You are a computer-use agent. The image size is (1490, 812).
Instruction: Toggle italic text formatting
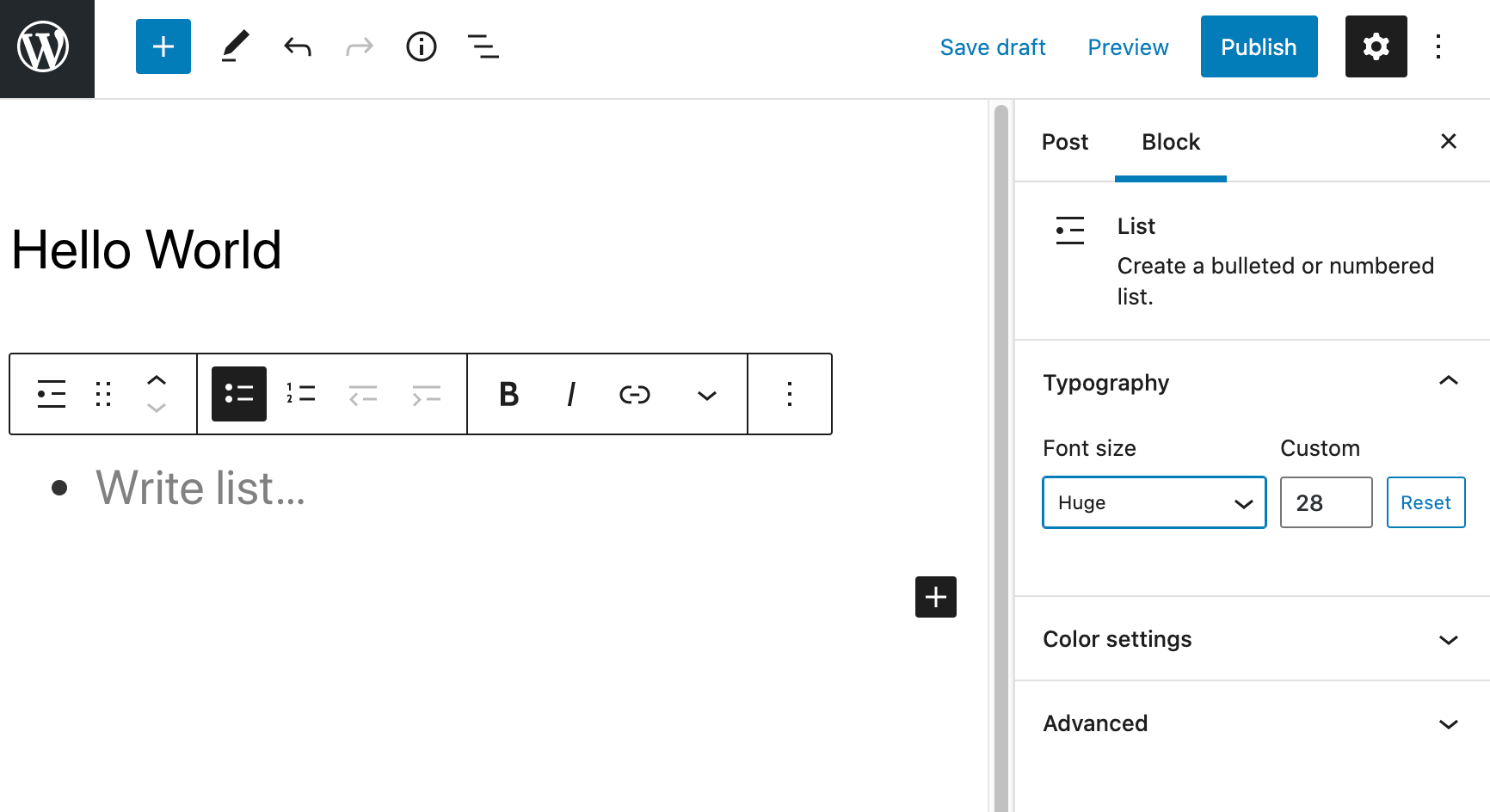click(570, 394)
